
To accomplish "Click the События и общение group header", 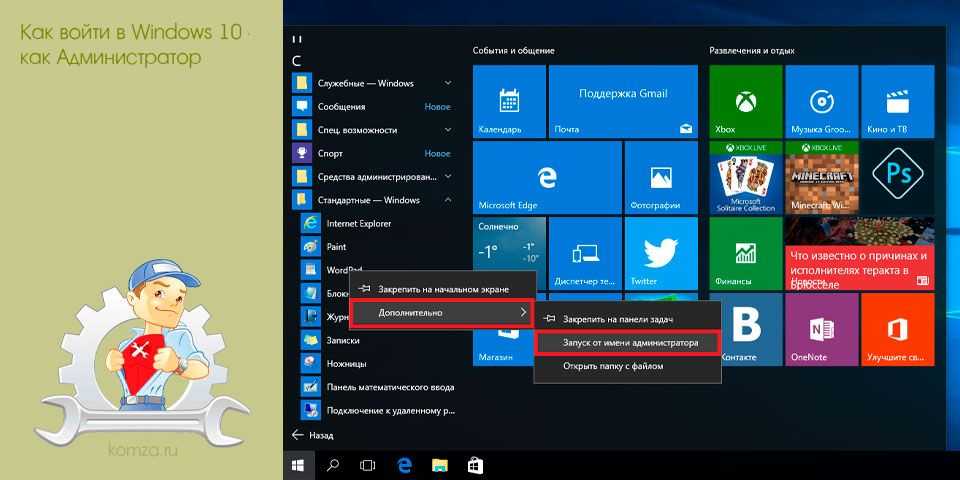I will 513,51.
